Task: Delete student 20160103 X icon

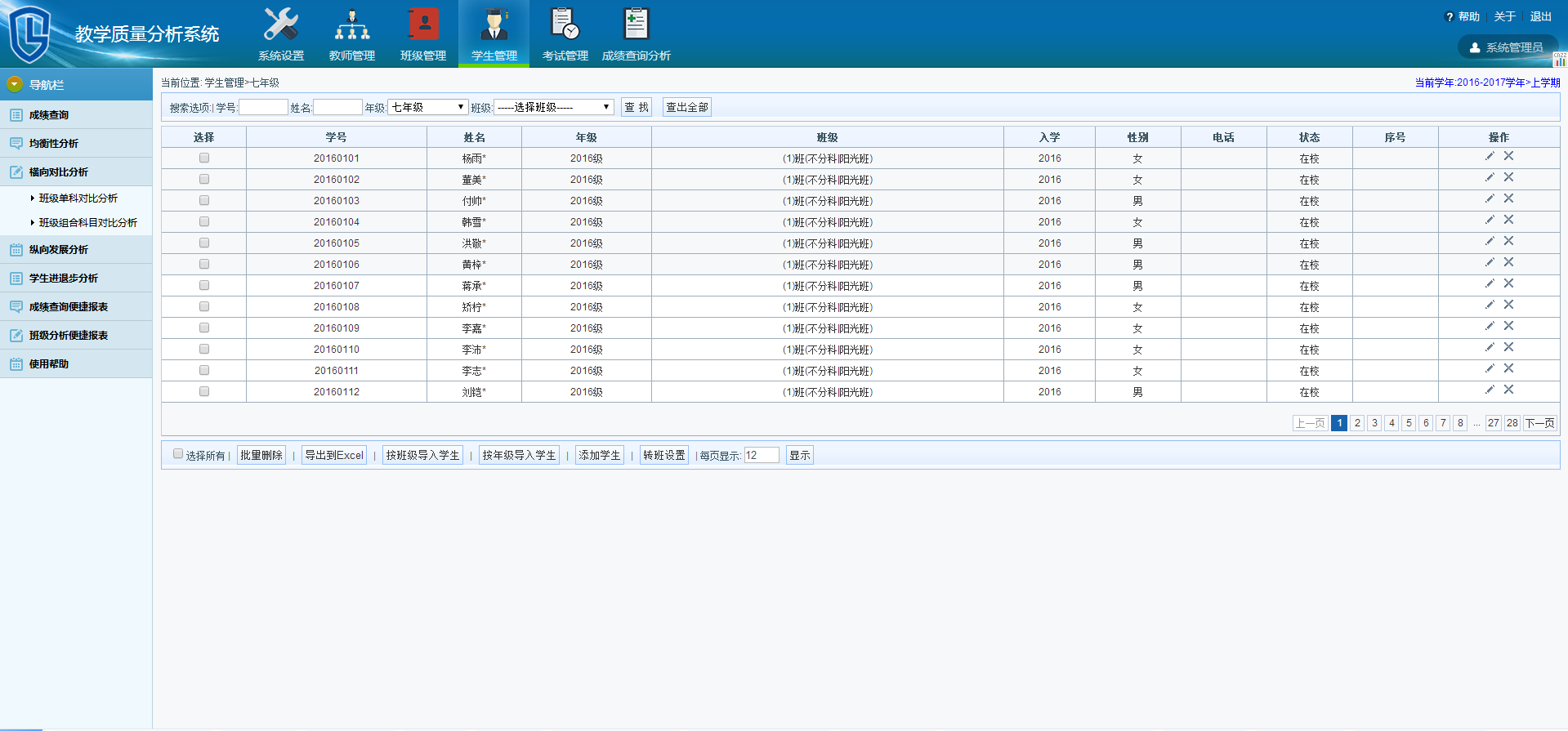Action: [1509, 198]
